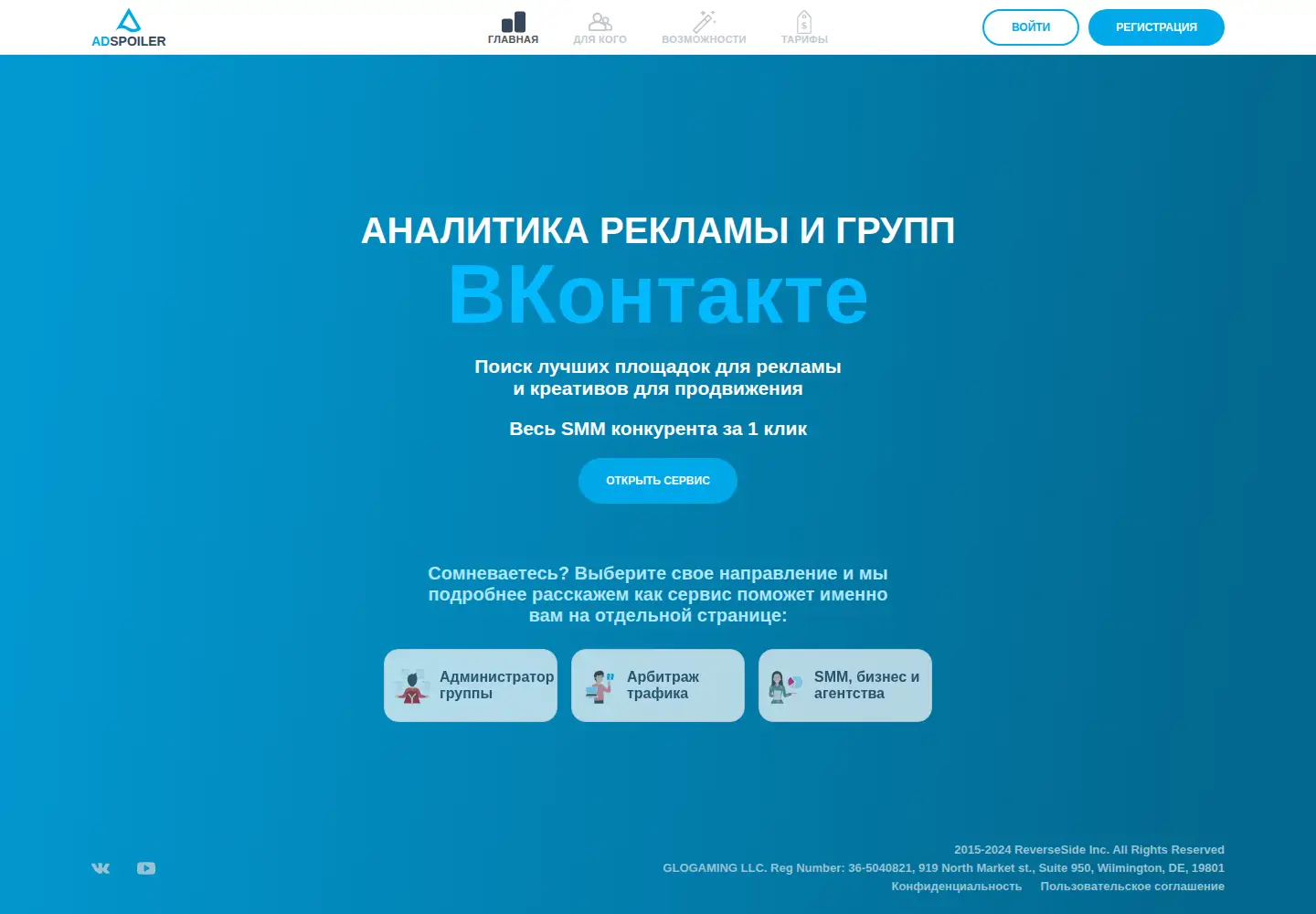Screen dimensions: 1316x914
Task: Click the AdSpoiler logo
Action: pos(129,27)
